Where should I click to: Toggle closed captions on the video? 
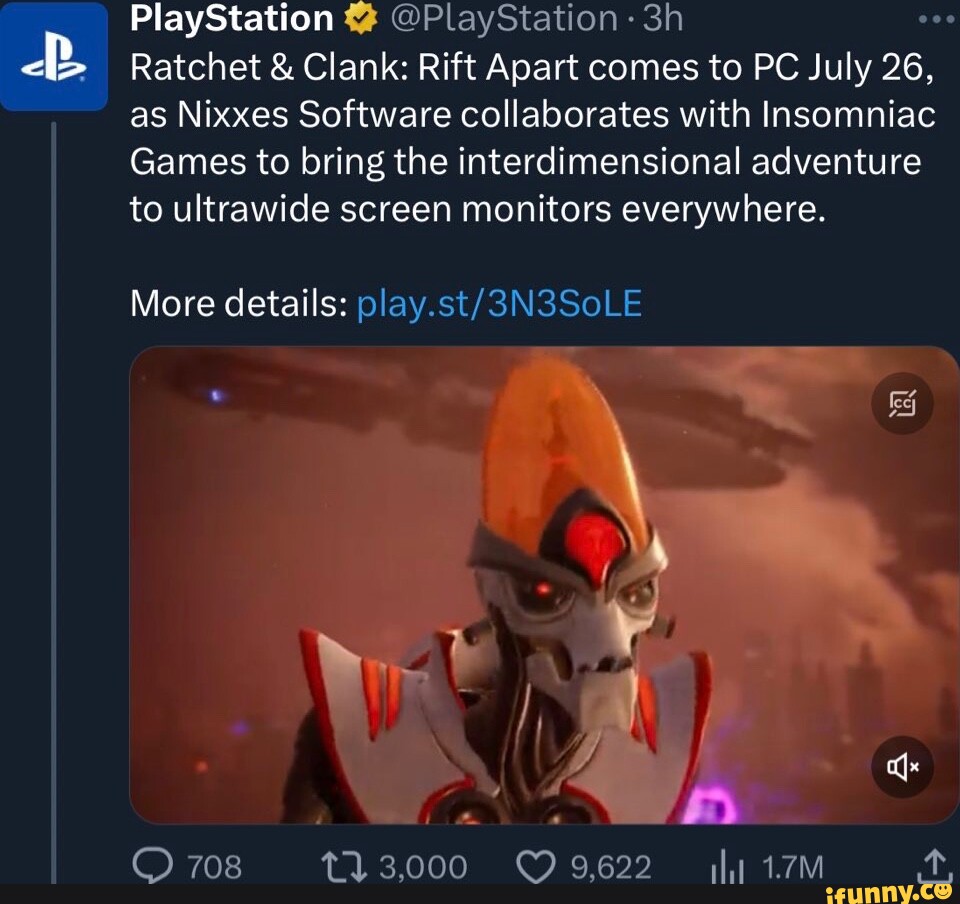902,404
